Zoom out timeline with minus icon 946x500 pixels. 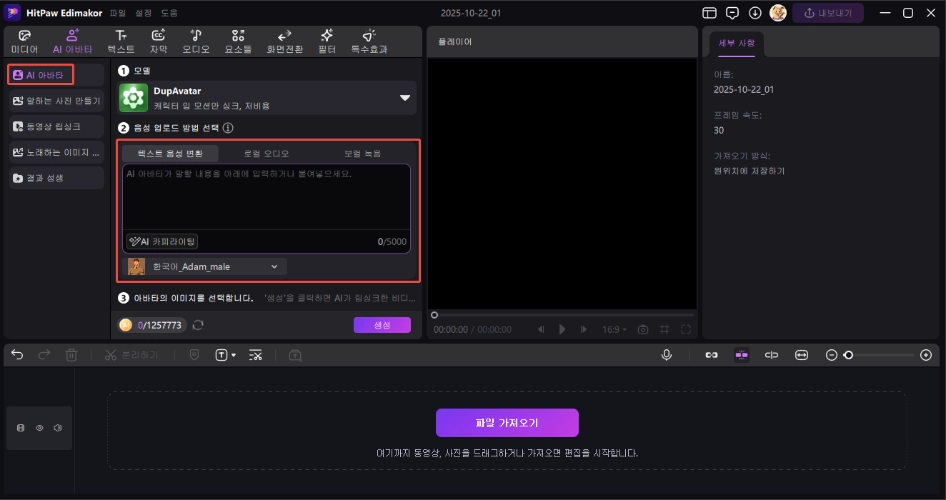point(831,355)
